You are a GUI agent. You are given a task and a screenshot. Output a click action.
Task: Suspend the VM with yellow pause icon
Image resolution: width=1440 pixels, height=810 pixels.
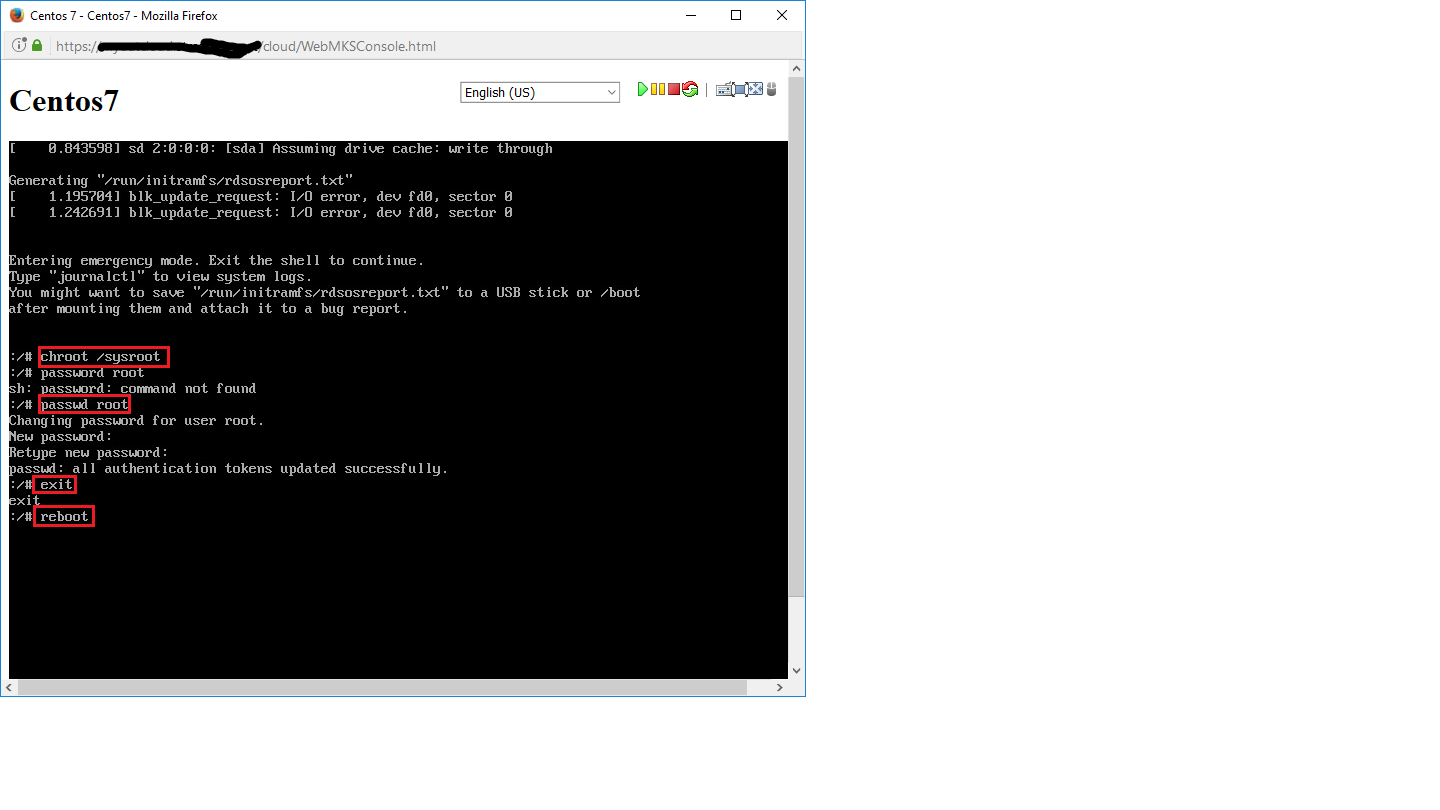[x=658, y=89]
